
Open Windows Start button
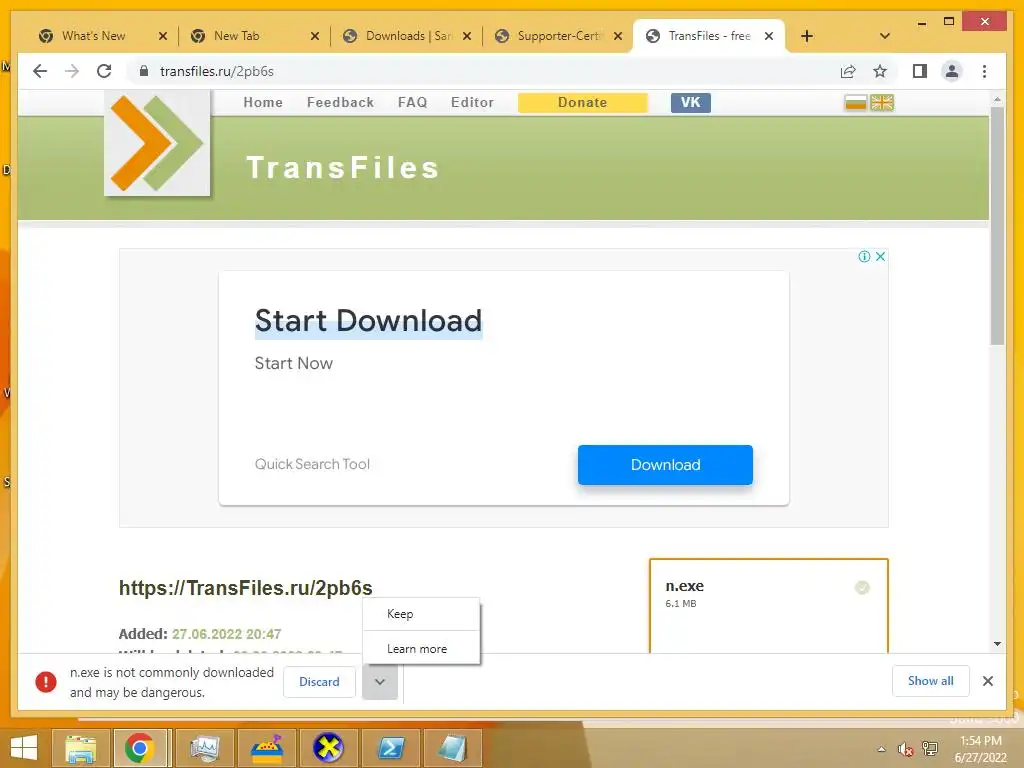point(24,748)
